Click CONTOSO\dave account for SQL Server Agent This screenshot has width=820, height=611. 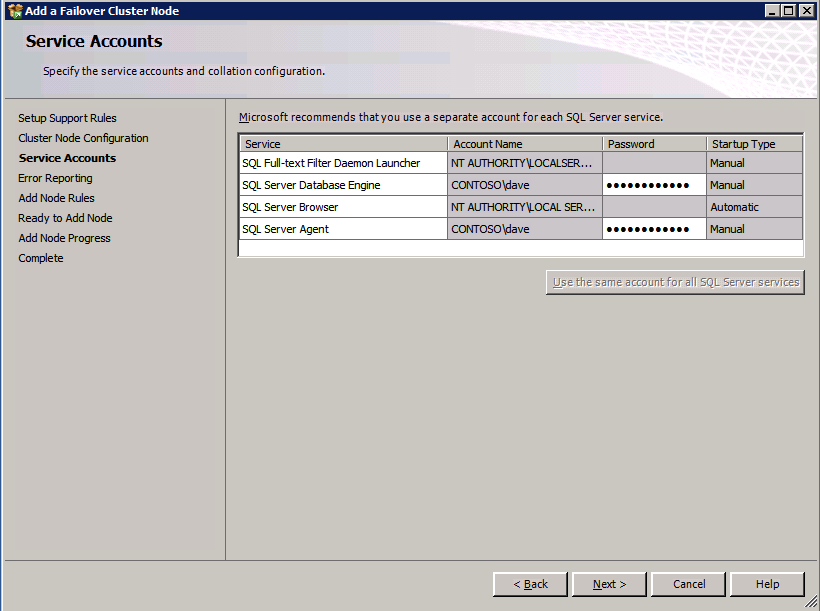tap(525, 229)
